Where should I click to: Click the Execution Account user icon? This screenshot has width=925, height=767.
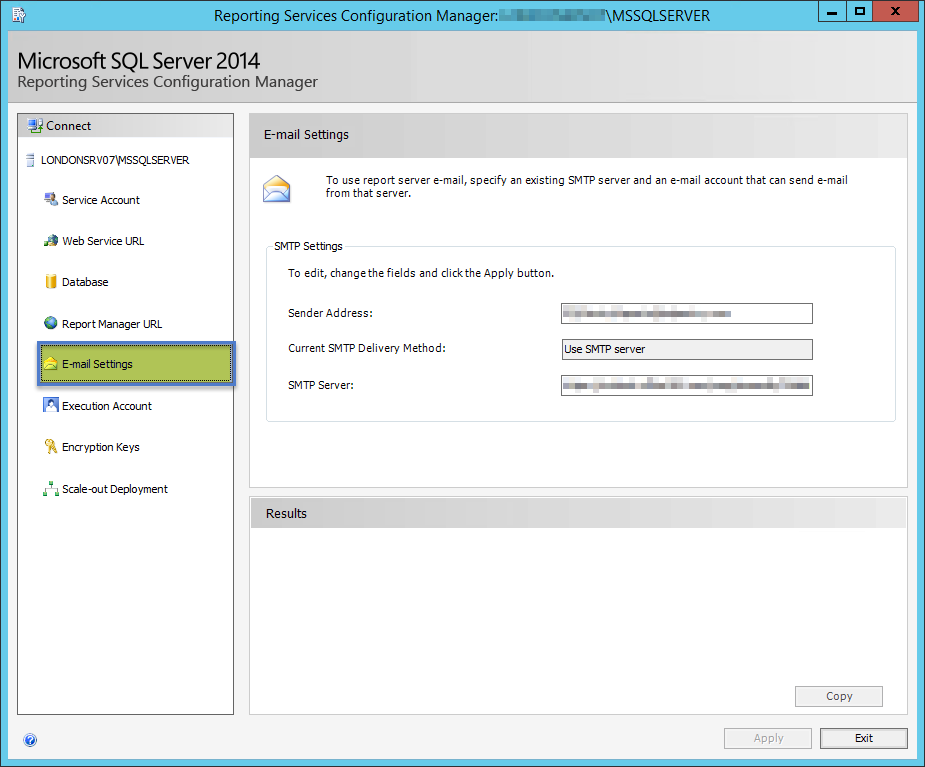coord(51,405)
